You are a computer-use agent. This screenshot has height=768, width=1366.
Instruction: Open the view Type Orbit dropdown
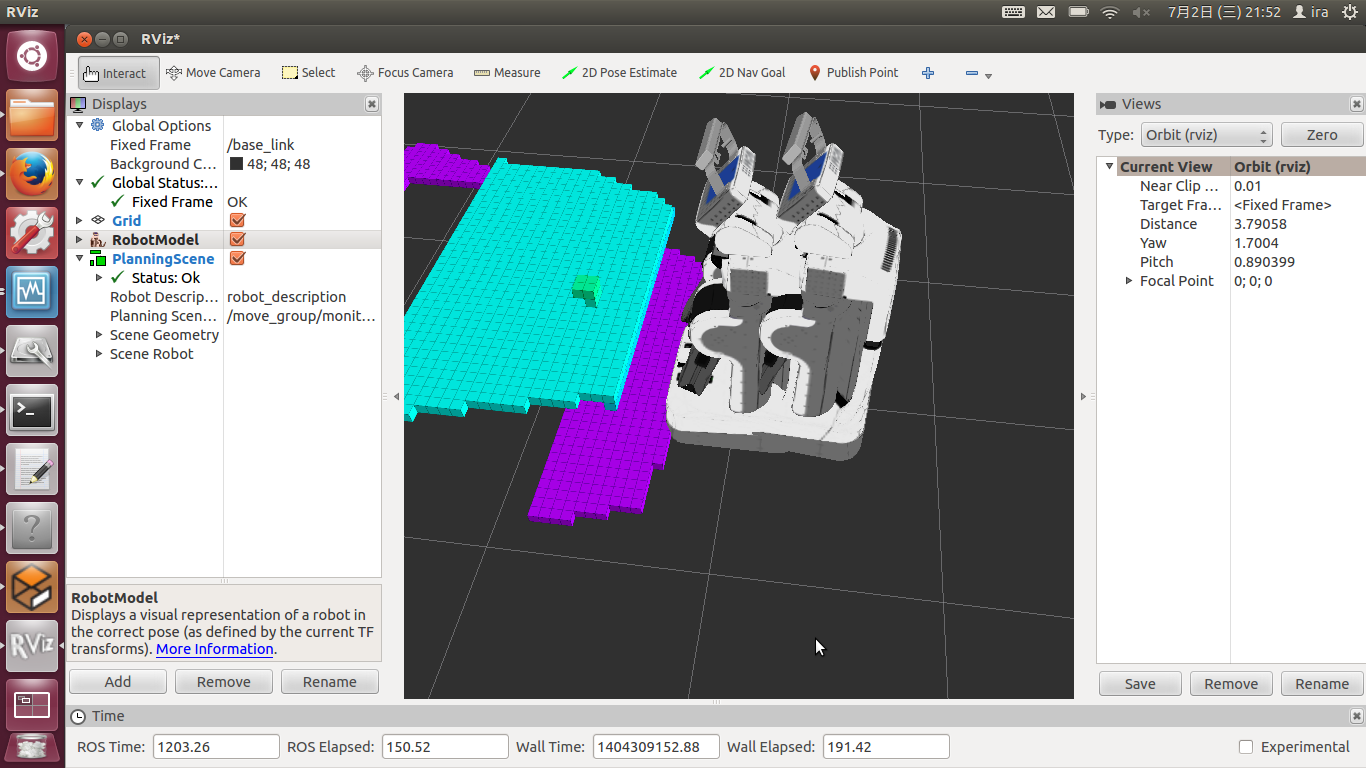(1207, 135)
